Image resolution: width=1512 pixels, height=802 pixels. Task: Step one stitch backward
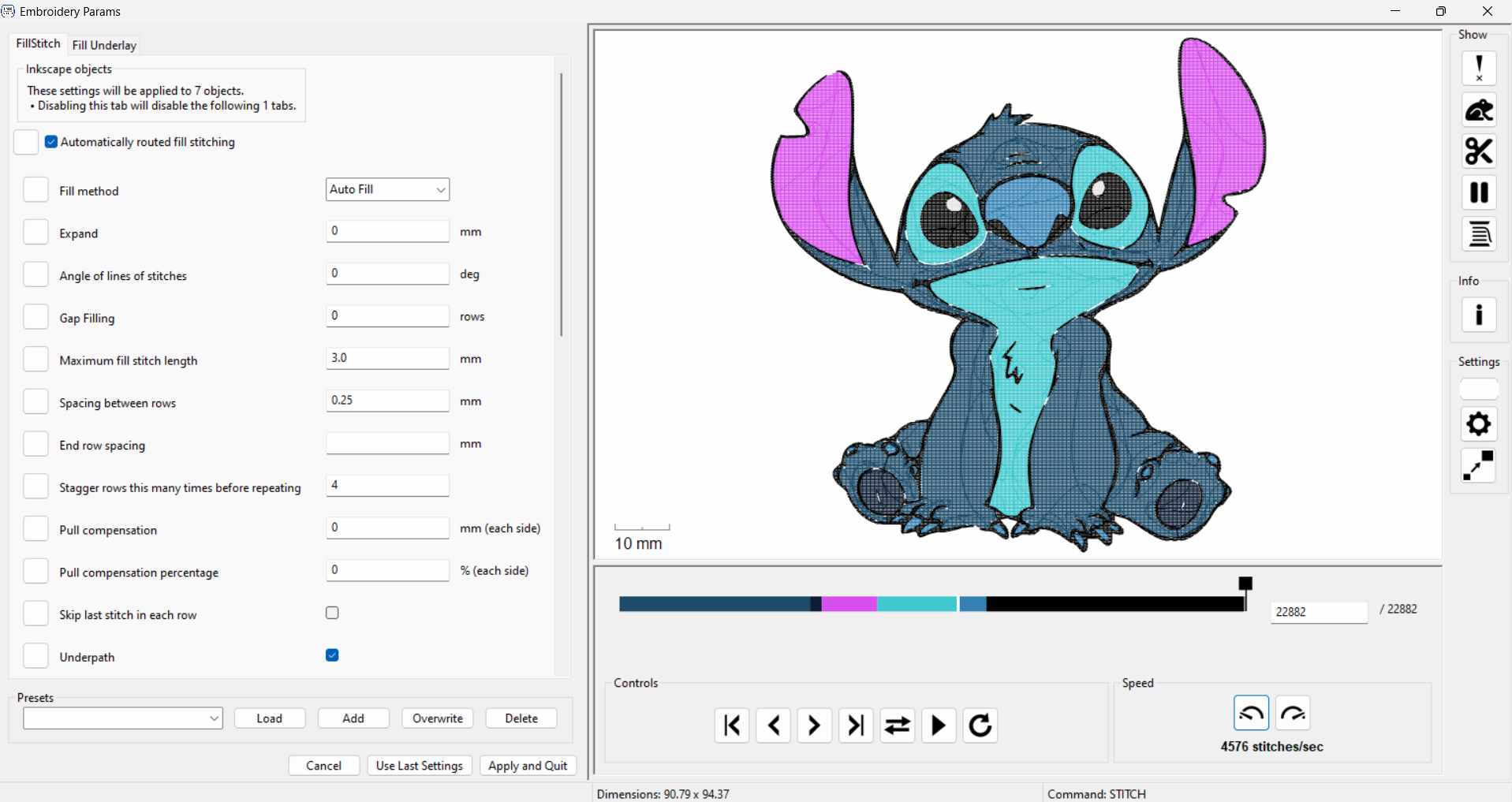pyautogui.click(x=773, y=726)
